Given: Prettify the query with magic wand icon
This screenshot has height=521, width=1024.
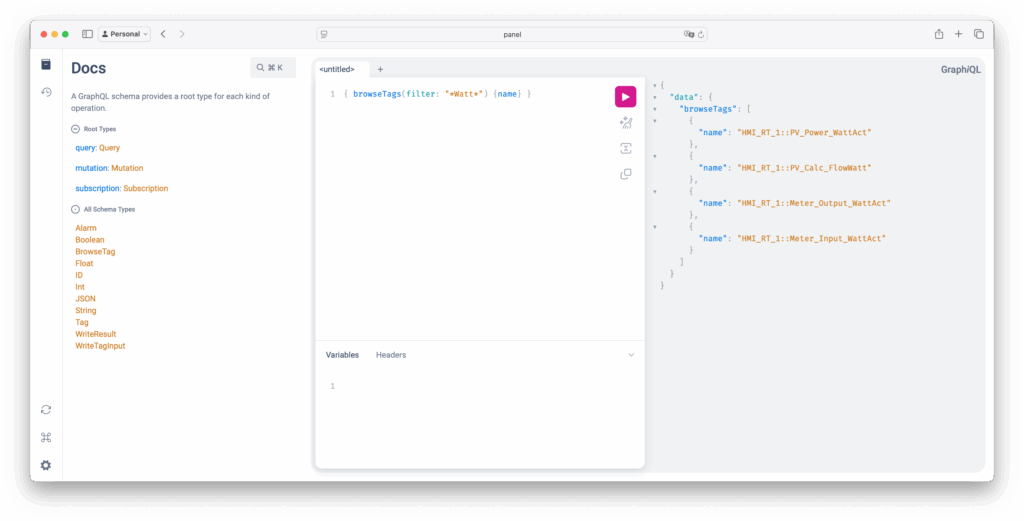Looking at the screenshot, I should [x=626, y=123].
